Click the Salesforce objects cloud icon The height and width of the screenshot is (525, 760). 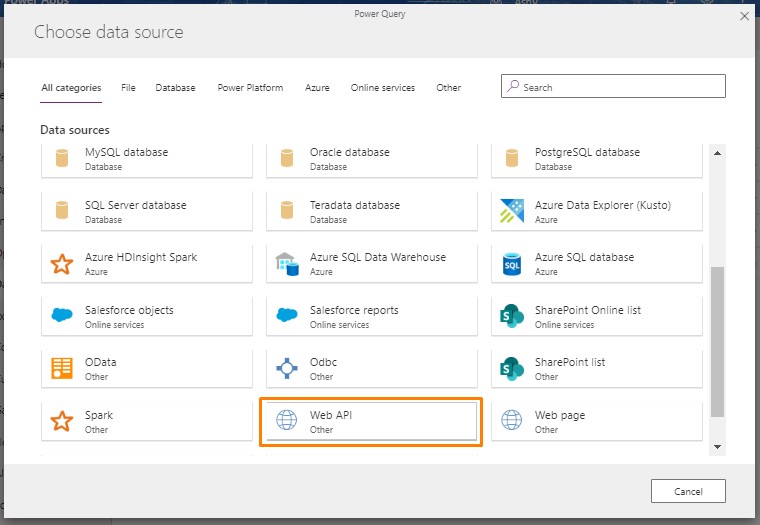click(62, 316)
